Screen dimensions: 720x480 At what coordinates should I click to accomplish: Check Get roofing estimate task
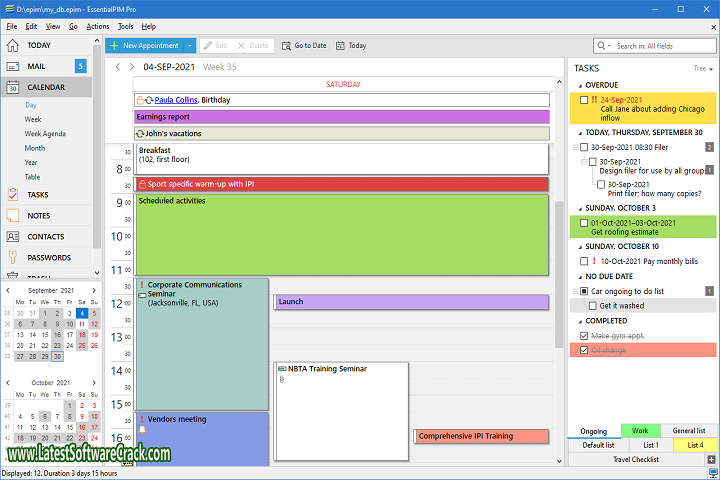tap(584, 223)
